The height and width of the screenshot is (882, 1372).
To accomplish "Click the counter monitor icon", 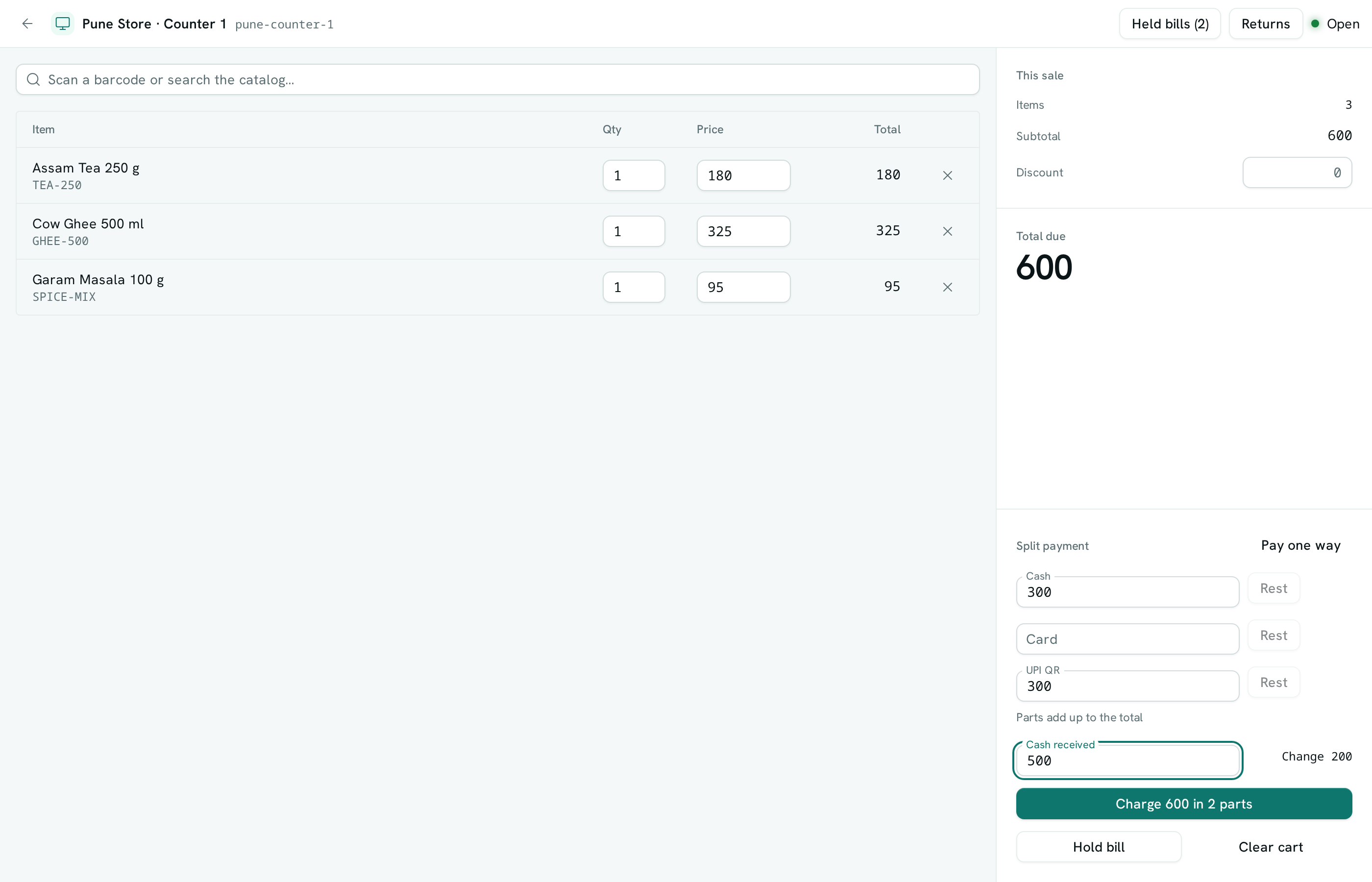I will pos(62,24).
